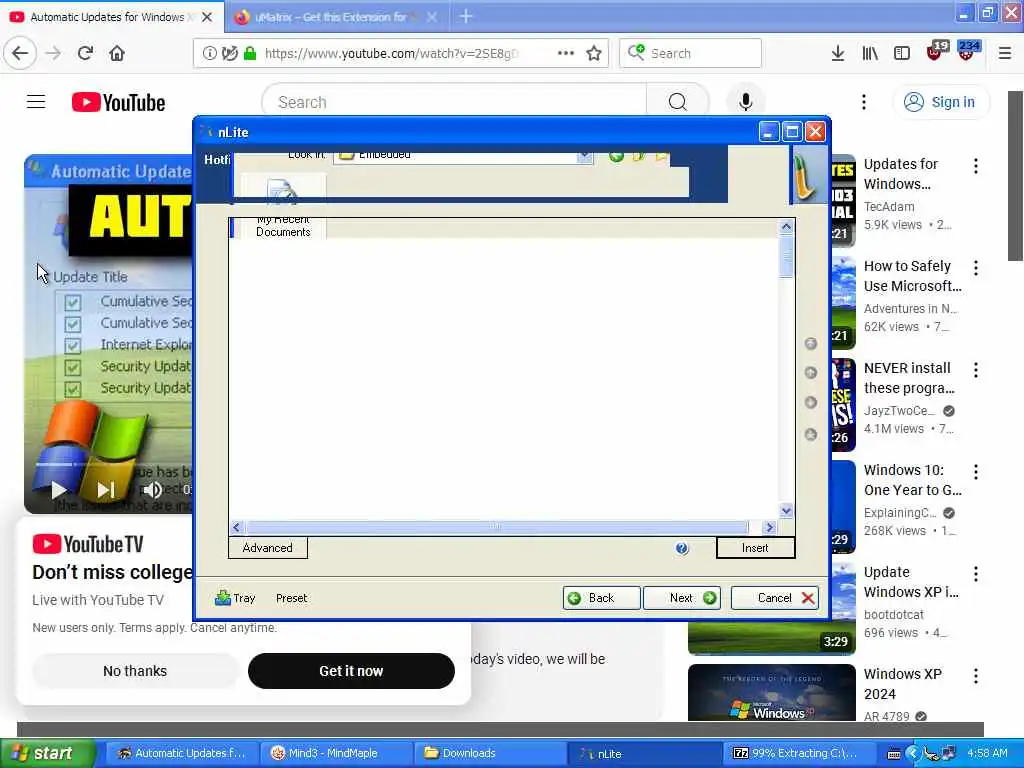Go to the YouTube home logo

pyautogui.click(x=118, y=103)
